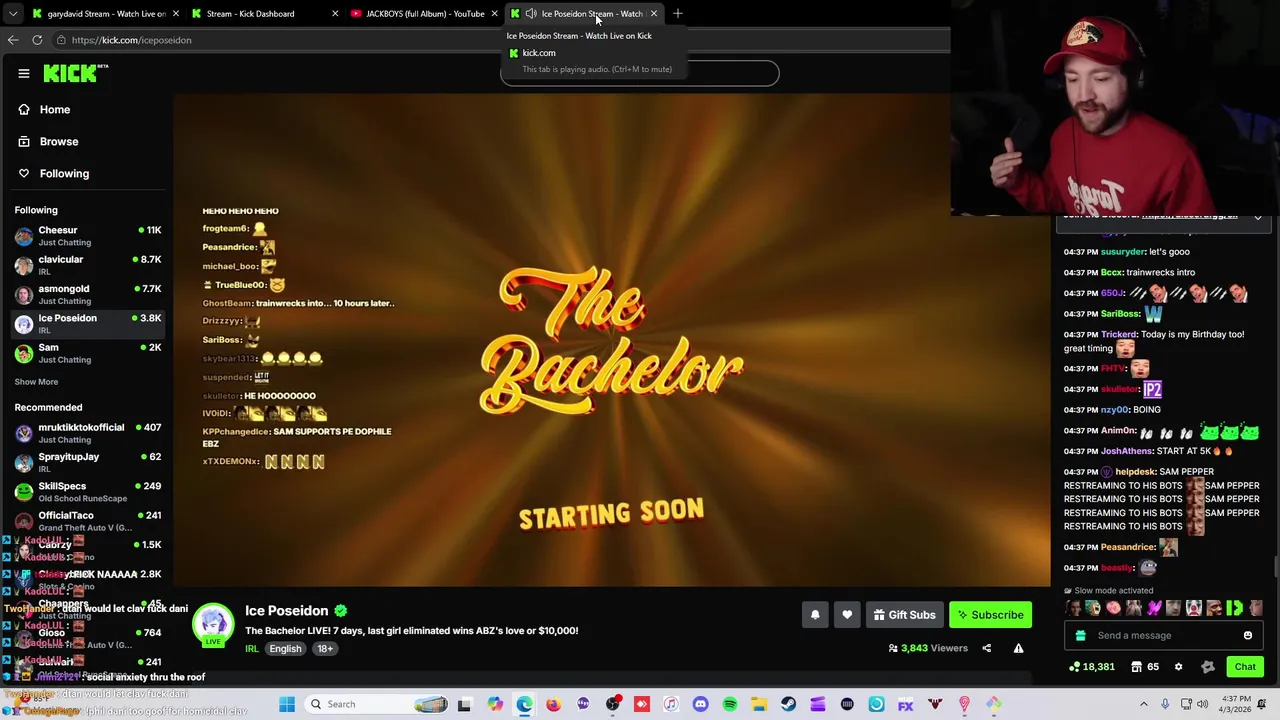Go to Home in sidebar
This screenshot has height=720, width=1280.
(x=55, y=109)
